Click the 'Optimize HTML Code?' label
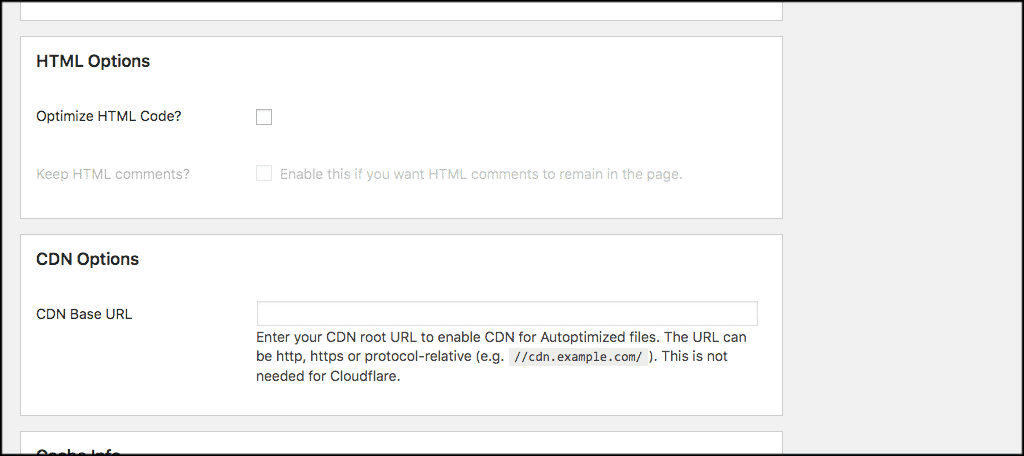Viewport: 1024px width, 456px height. (109, 116)
